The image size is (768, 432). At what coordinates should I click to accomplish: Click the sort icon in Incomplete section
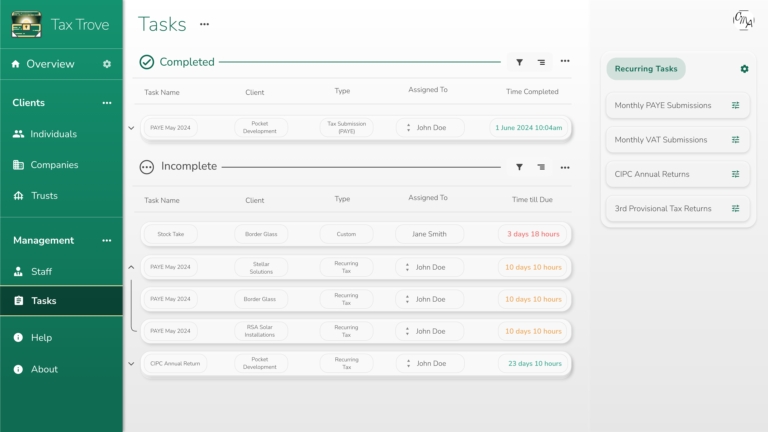(x=541, y=167)
